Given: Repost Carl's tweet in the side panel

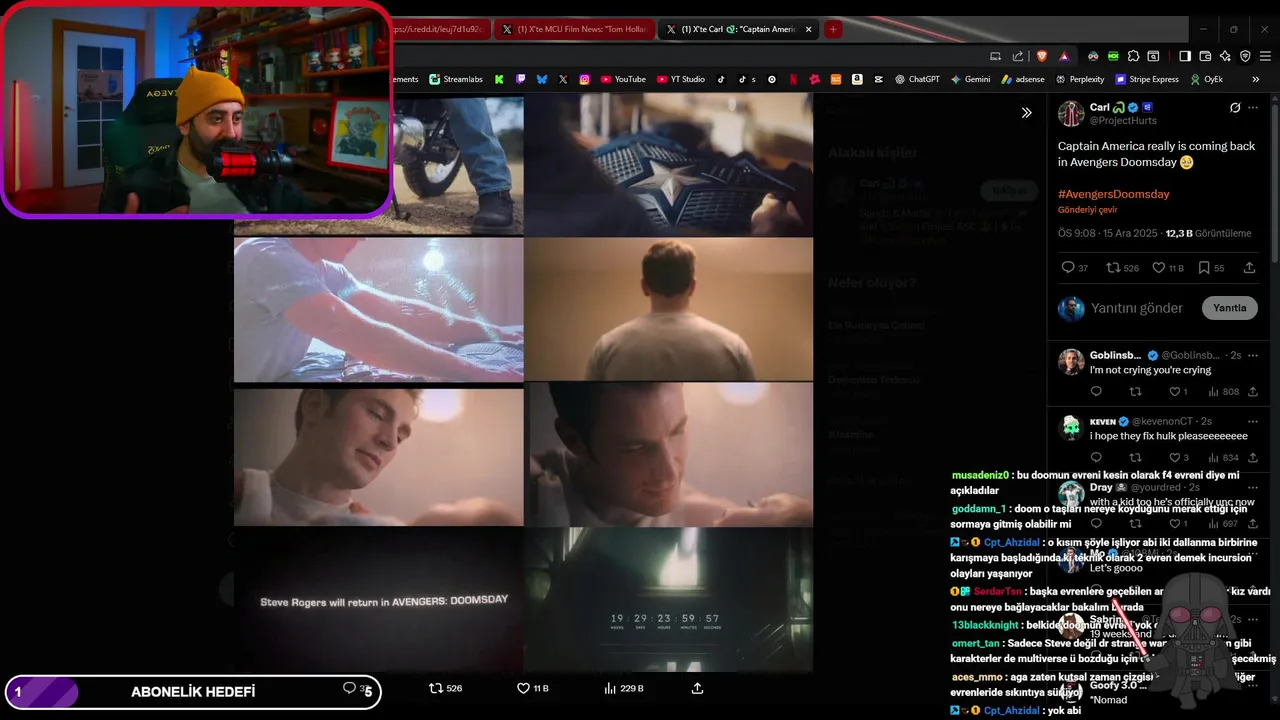Looking at the screenshot, I should tap(1122, 268).
